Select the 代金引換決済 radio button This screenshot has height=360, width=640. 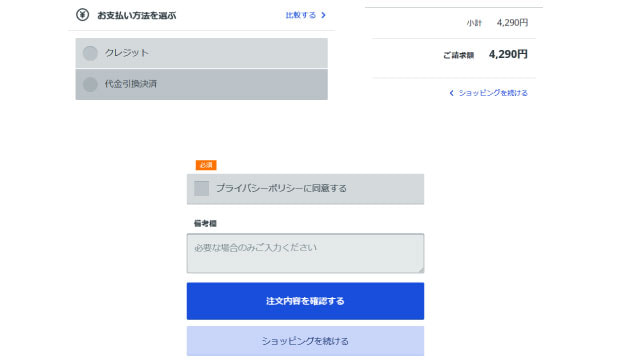90,84
